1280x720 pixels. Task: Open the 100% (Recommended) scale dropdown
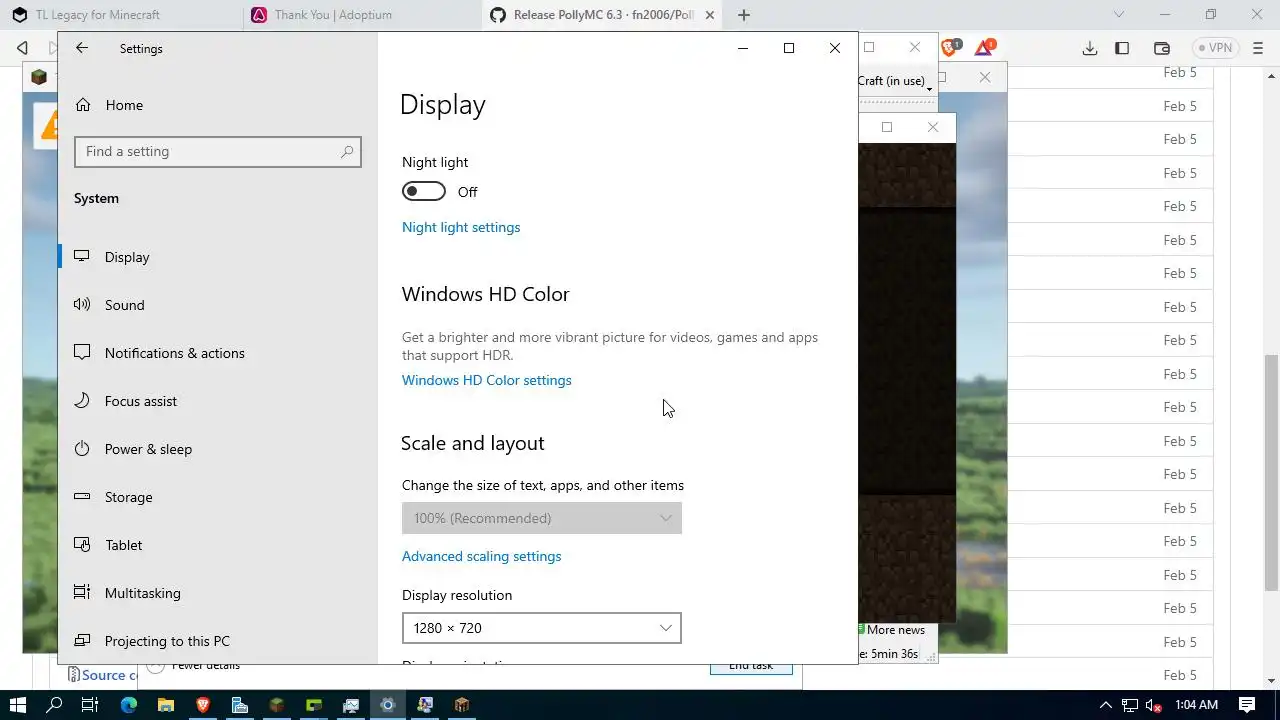542,518
